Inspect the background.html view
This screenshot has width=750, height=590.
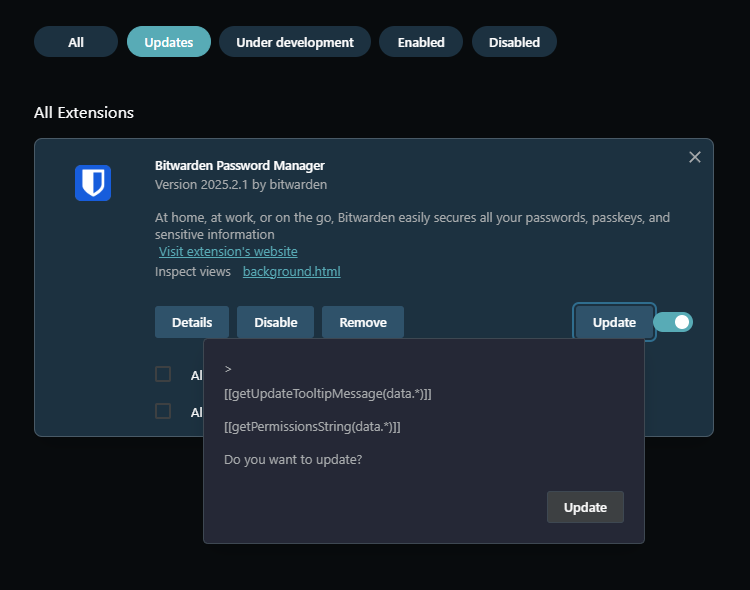click(292, 271)
